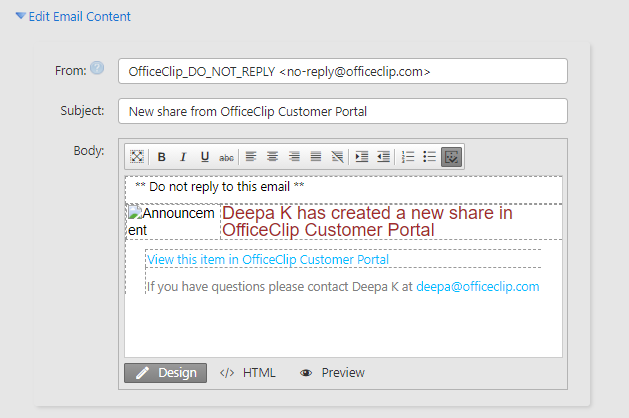The image size is (629, 418).
Task: Click deepa@officeclip.com email link
Action: pyautogui.click(x=478, y=287)
